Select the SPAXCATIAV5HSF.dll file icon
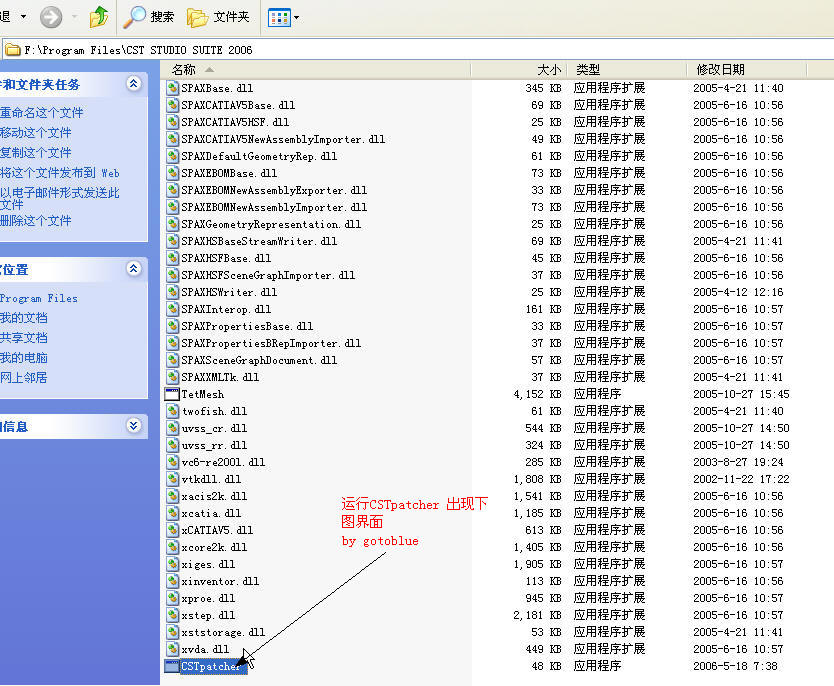 [172, 122]
